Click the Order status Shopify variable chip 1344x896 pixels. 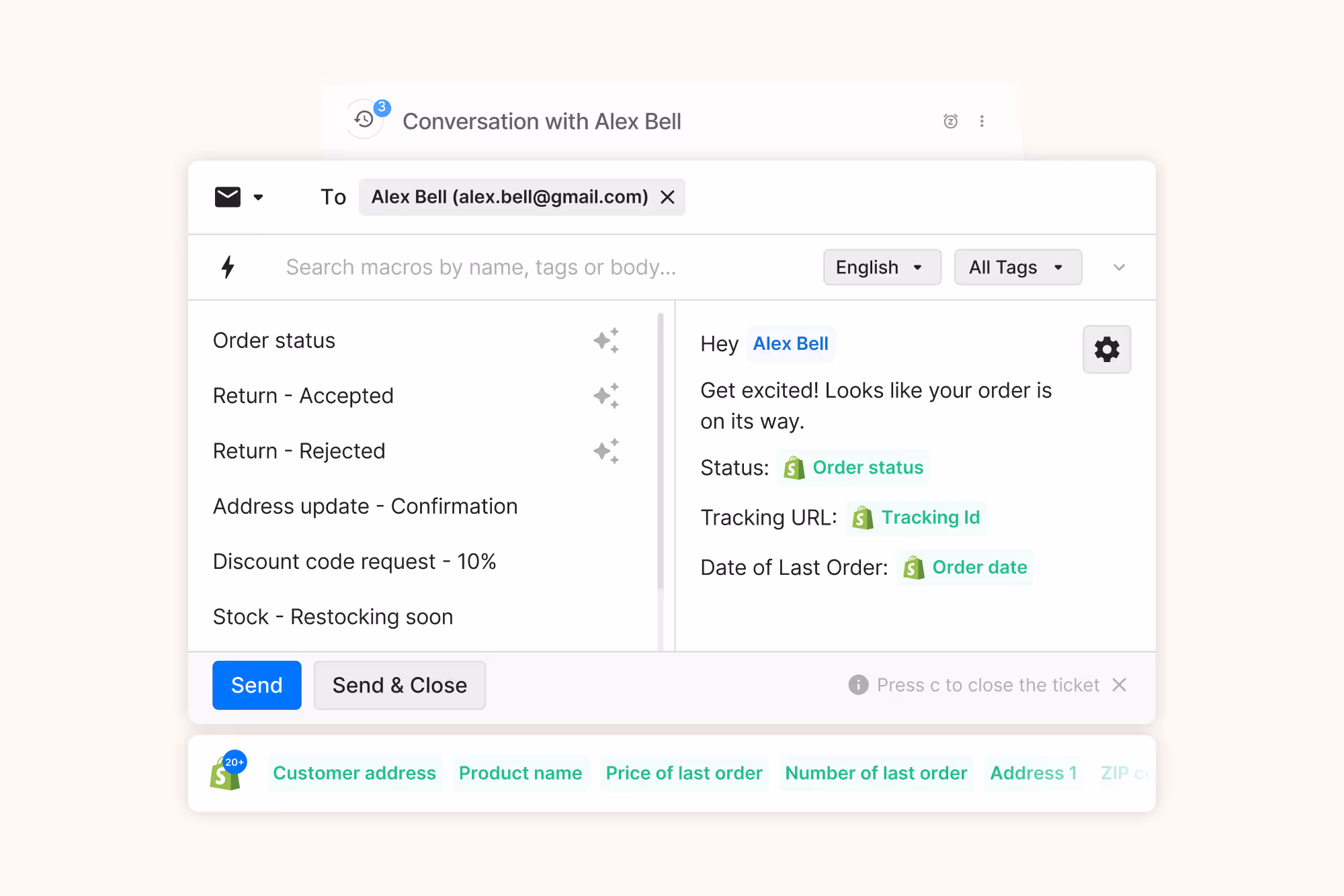pos(853,467)
